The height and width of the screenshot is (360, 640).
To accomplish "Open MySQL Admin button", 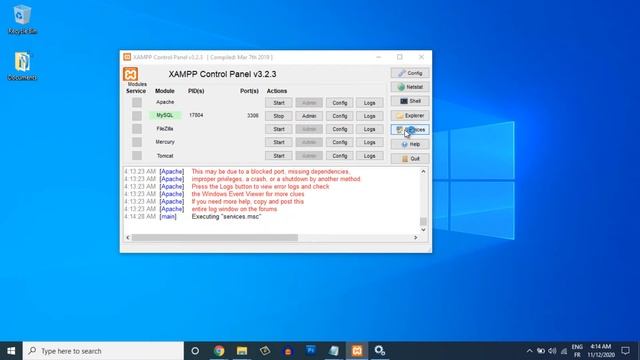I will (309, 116).
